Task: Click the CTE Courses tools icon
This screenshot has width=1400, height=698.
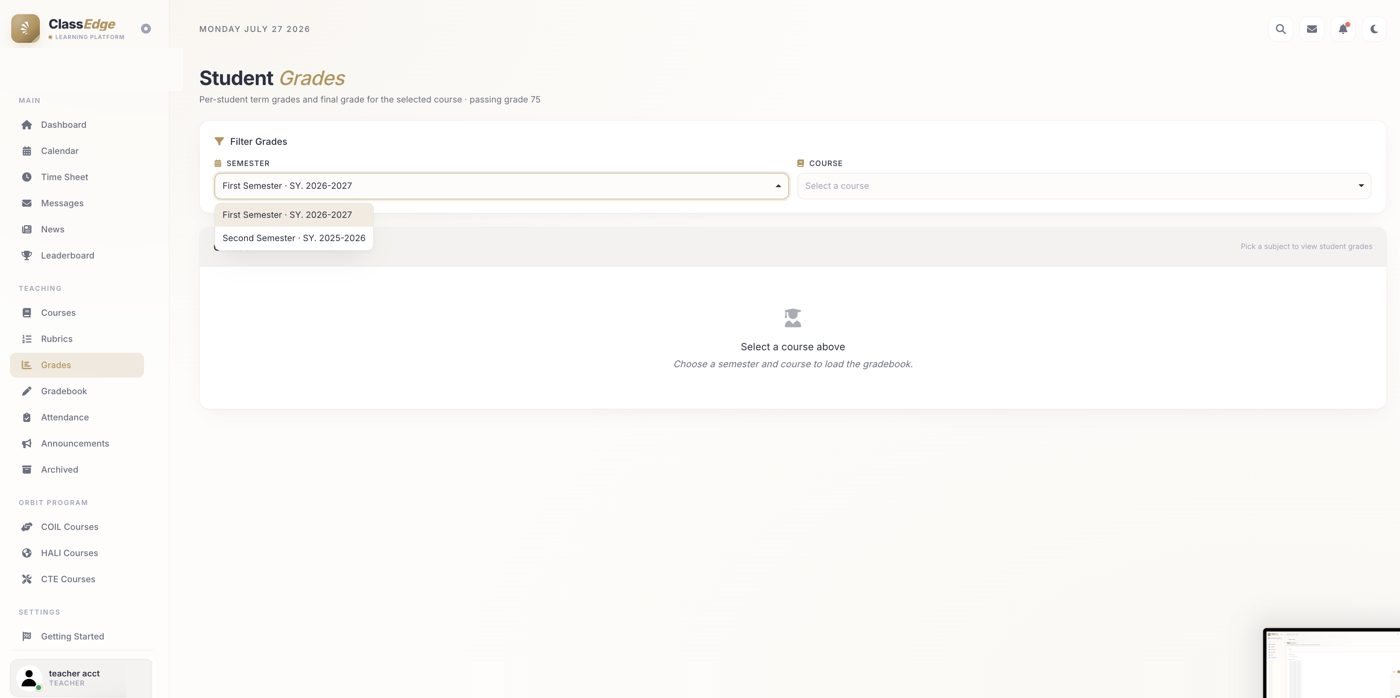Action: point(27,579)
